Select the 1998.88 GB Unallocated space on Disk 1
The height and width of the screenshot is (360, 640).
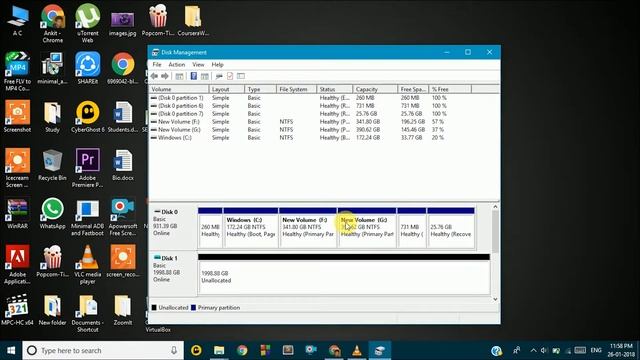(344, 274)
